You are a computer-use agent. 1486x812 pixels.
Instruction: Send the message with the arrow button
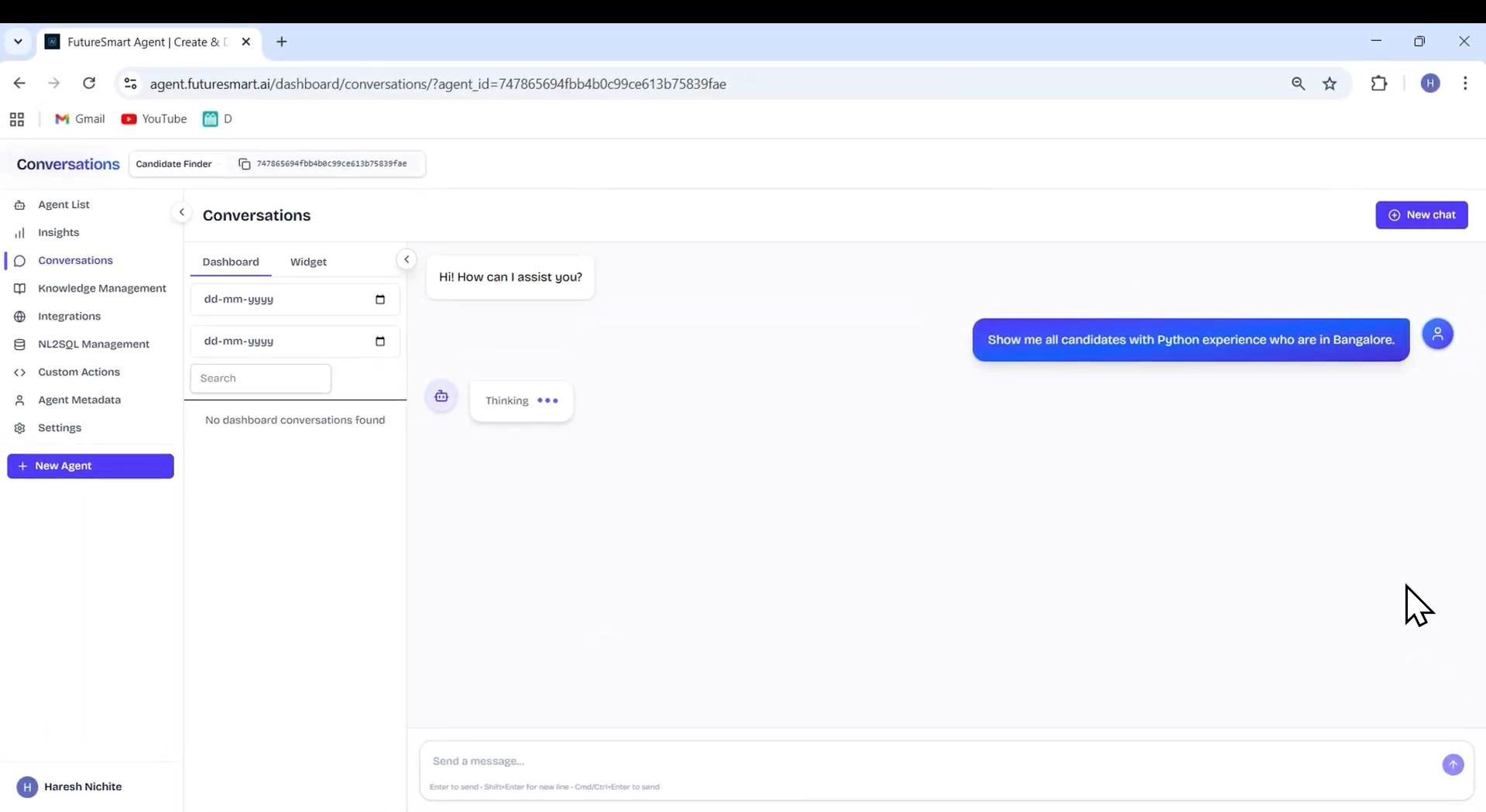coord(1453,765)
